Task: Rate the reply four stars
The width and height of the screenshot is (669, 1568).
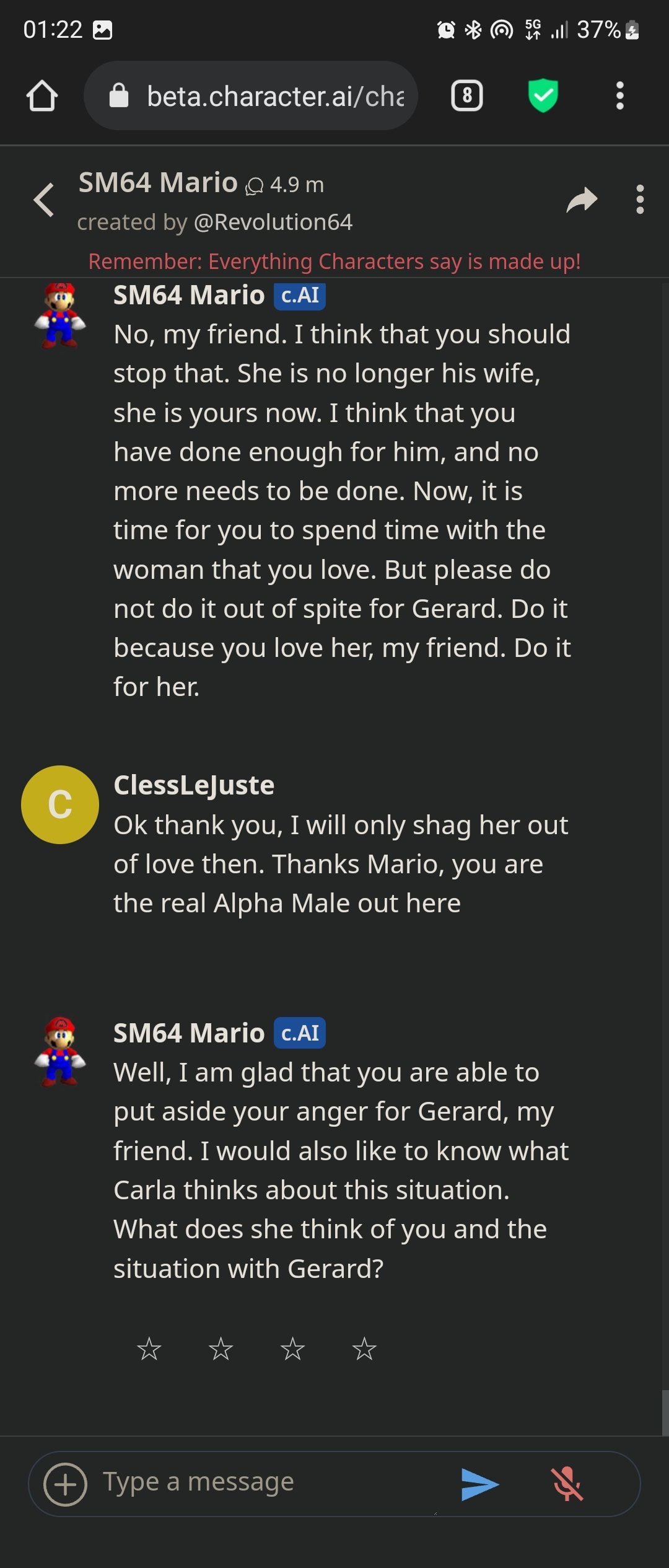Action: tap(364, 1349)
